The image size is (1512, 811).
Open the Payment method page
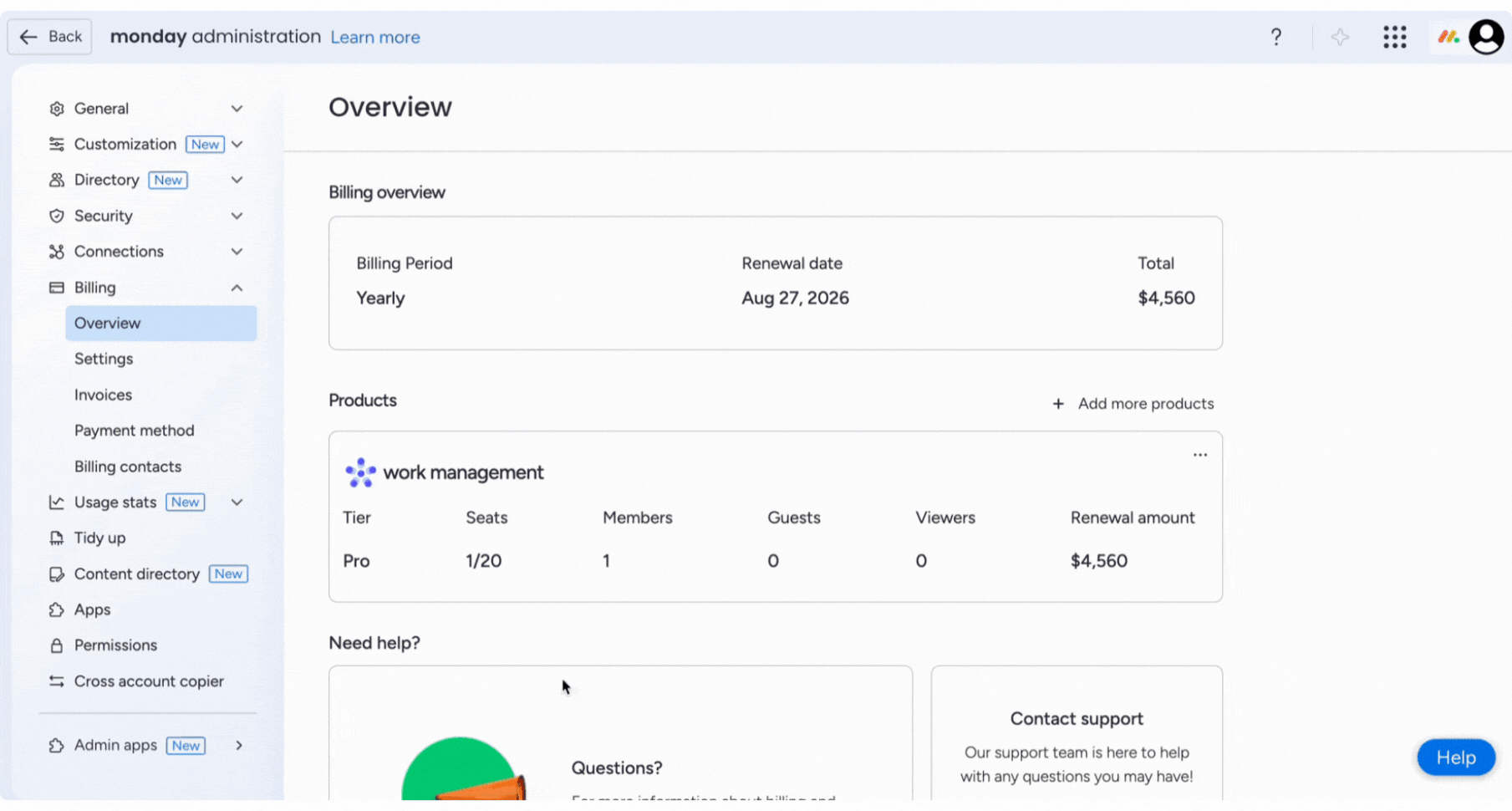pos(134,430)
